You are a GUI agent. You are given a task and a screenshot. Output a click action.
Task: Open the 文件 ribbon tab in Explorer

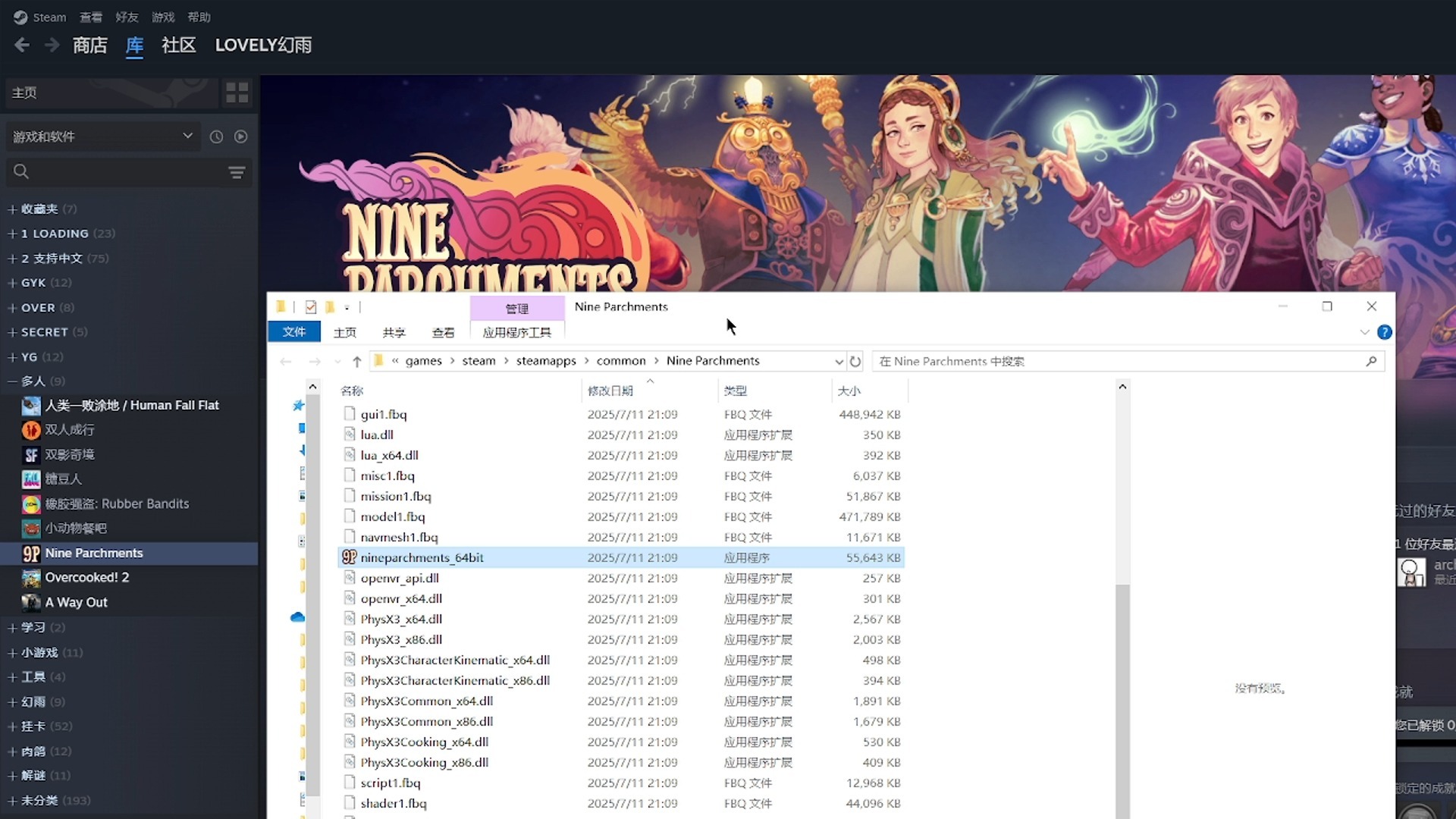coord(293,332)
